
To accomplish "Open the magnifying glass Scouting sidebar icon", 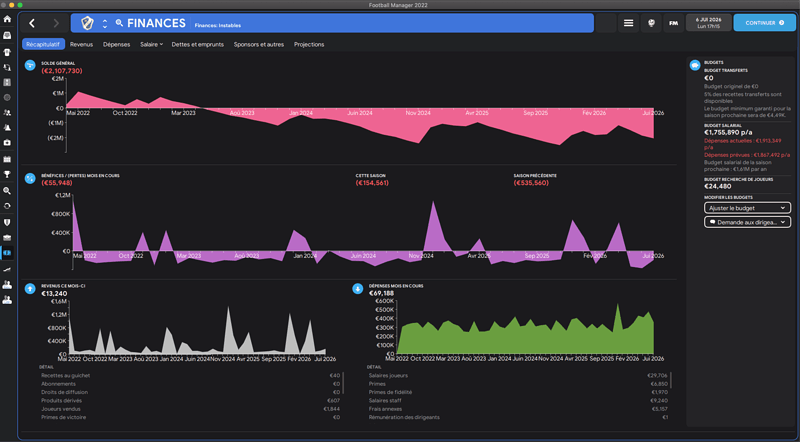I will click(8, 189).
